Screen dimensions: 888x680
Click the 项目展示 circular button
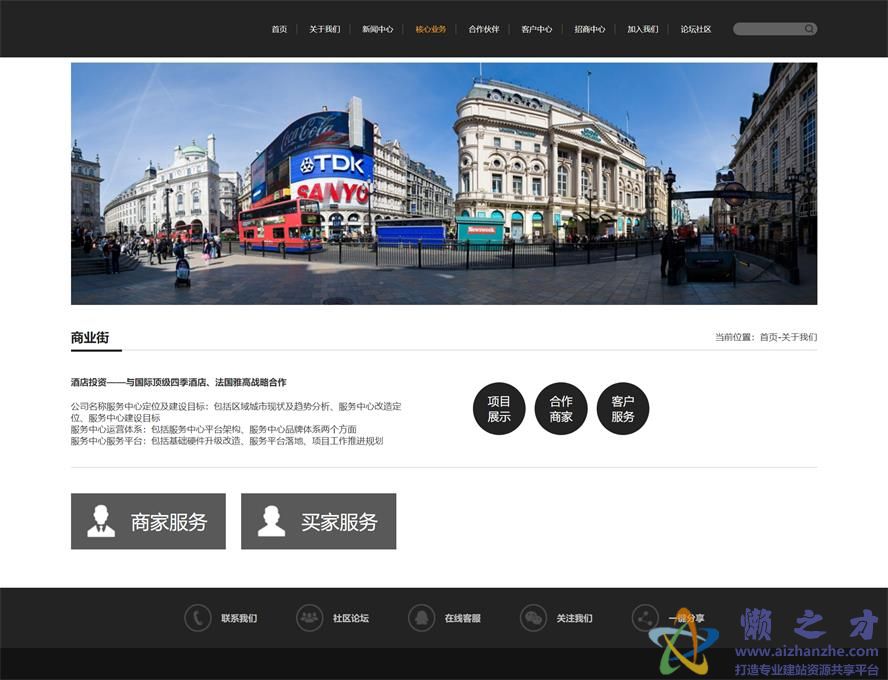click(x=499, y=408)
